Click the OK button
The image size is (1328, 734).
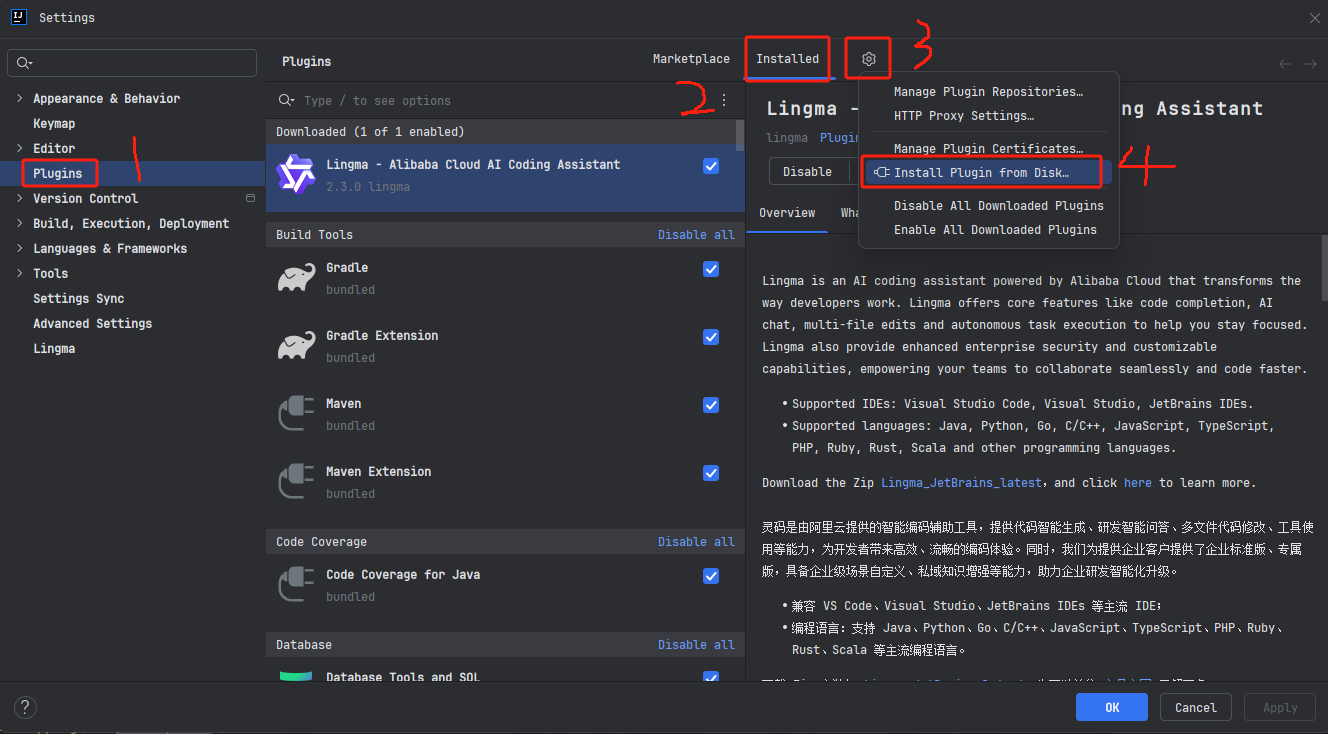point(1112,707)
